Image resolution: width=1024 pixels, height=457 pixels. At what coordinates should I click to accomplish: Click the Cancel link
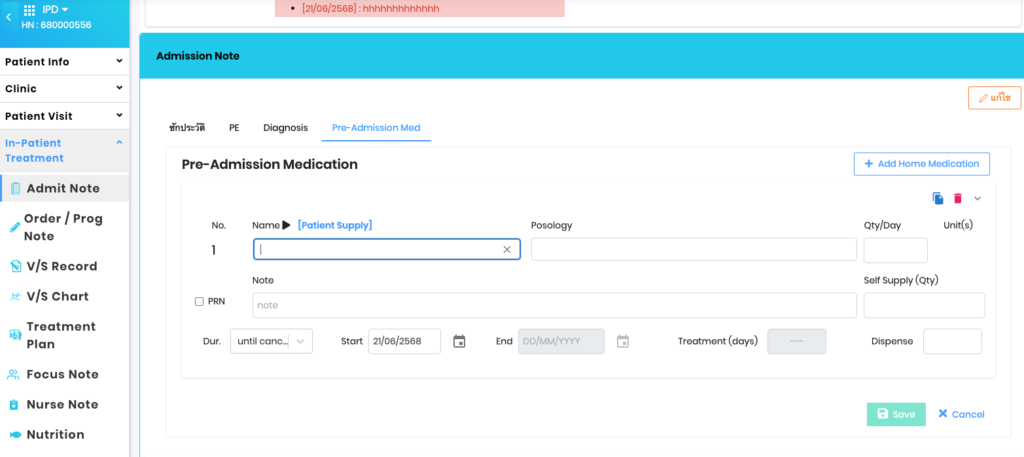(x=960, y=414)
